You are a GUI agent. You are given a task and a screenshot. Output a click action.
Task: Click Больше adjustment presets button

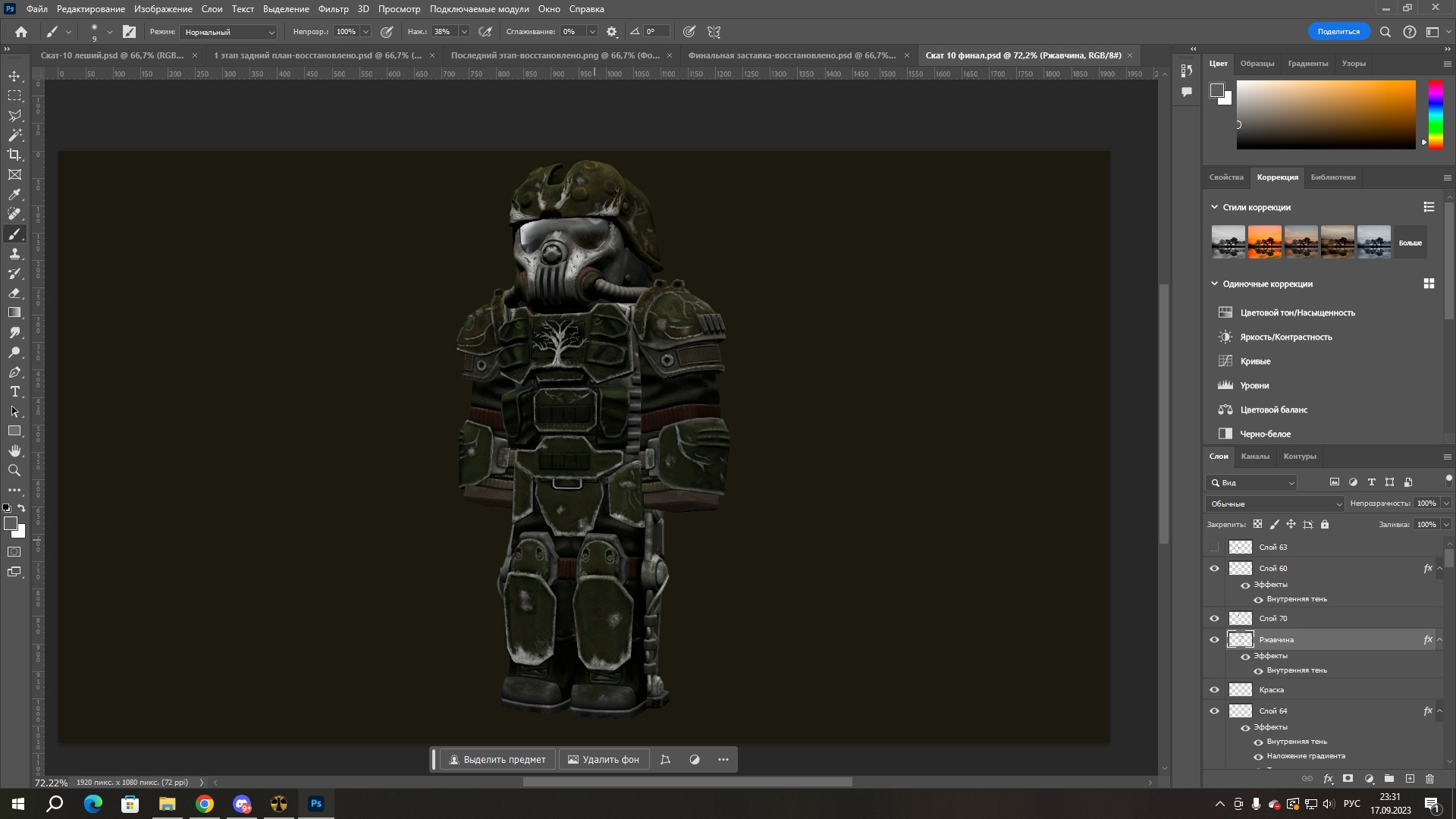pos(1410,243)
